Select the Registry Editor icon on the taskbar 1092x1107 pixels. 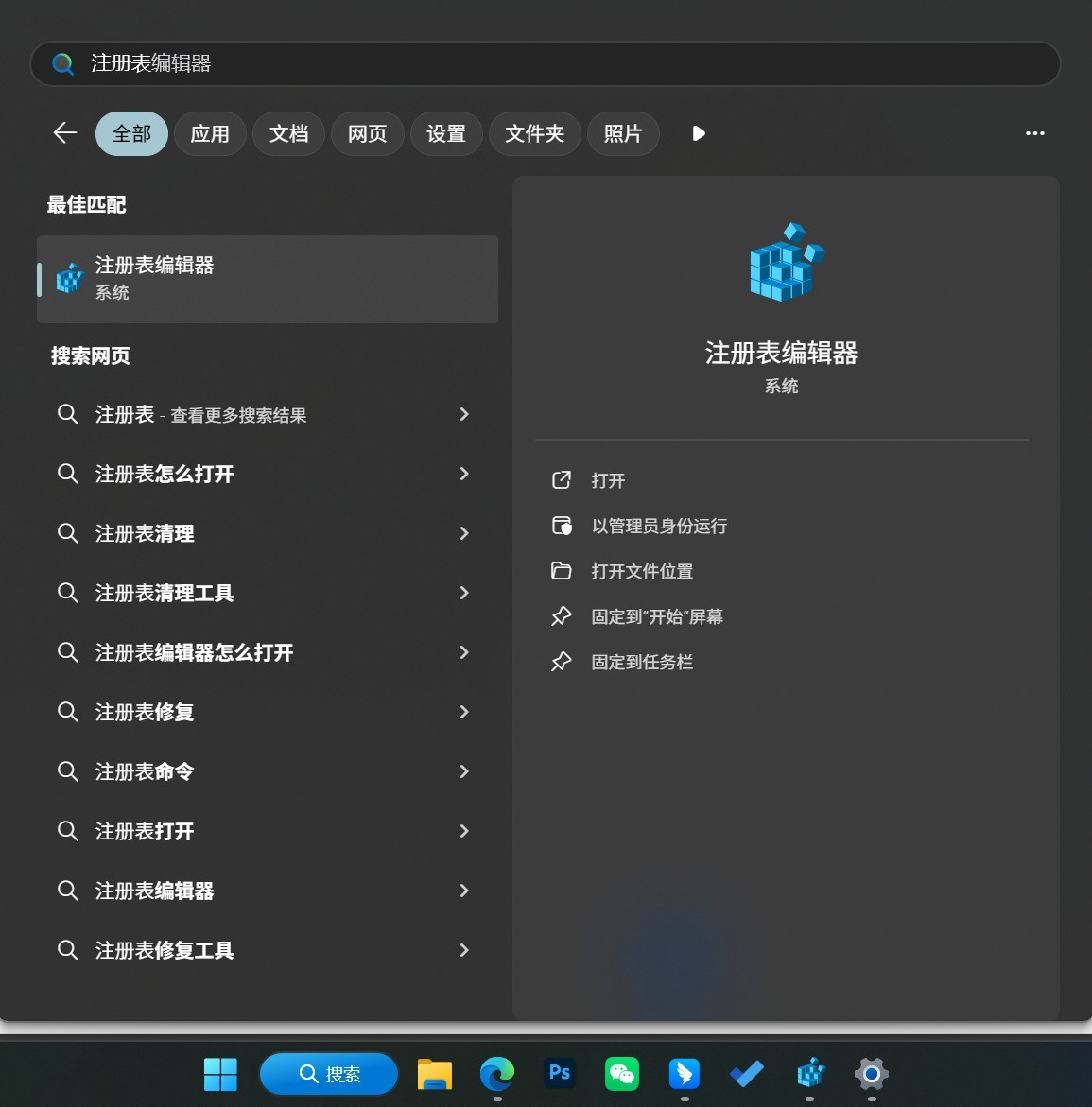click(808, 1074)
